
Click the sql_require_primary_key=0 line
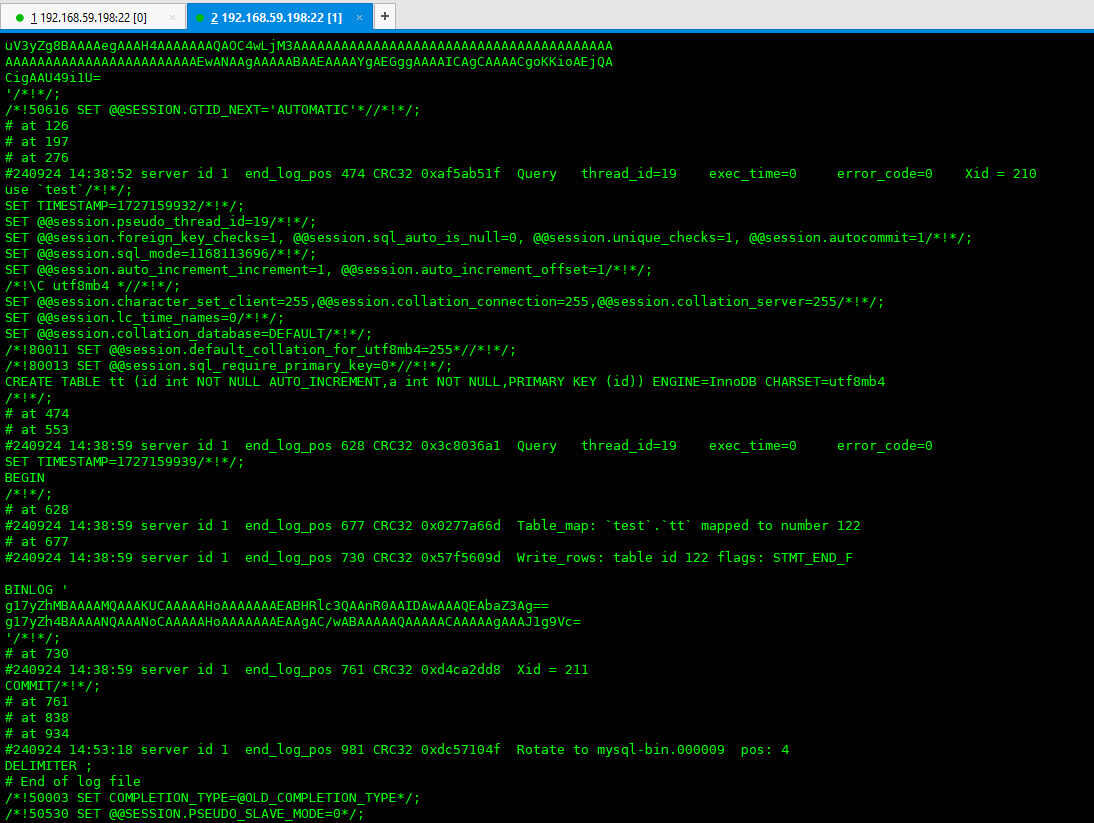point(228,365)
